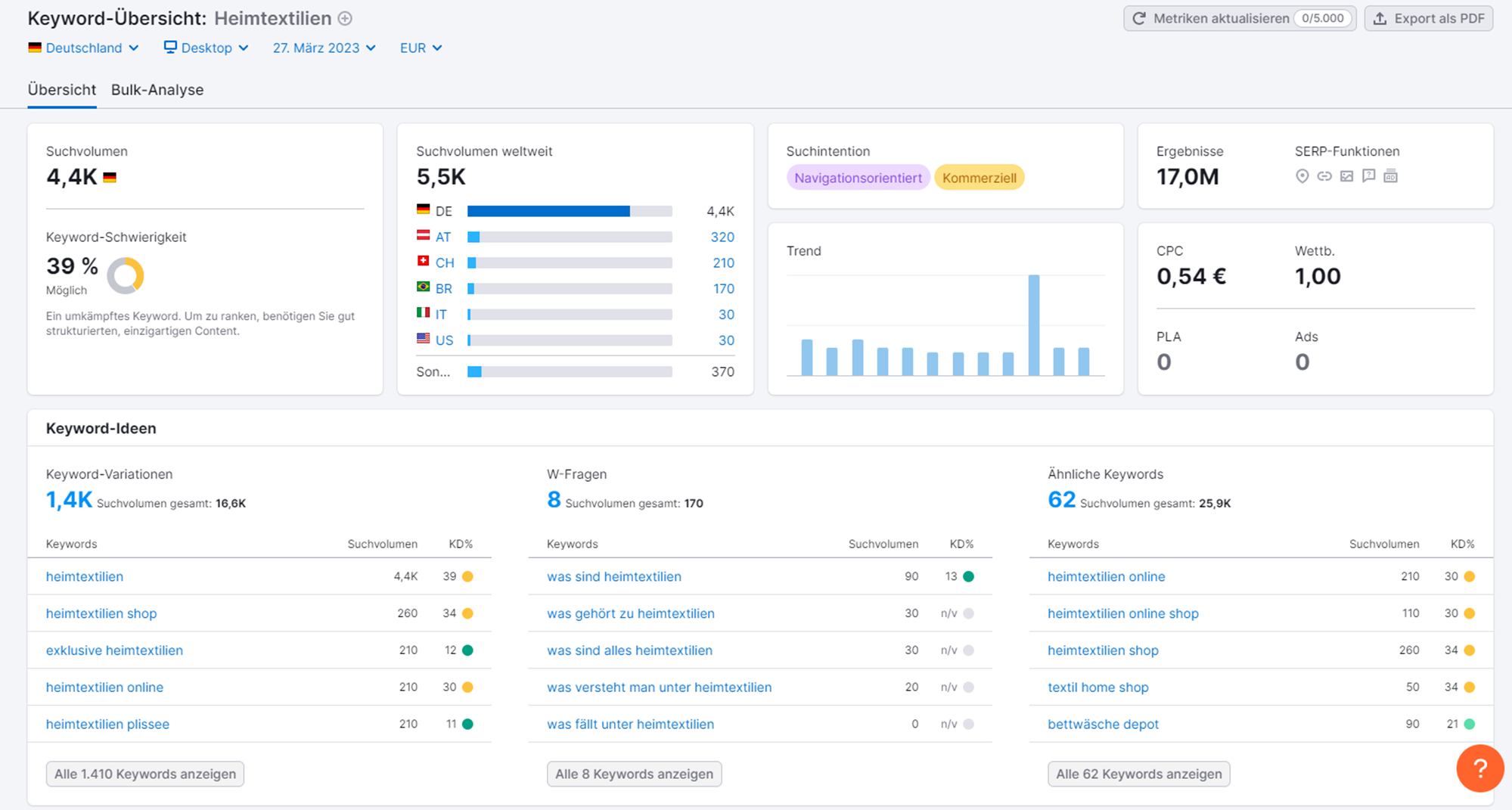Open the orange help question button
1512x810 pixels.
click(x=1479, y=768)
